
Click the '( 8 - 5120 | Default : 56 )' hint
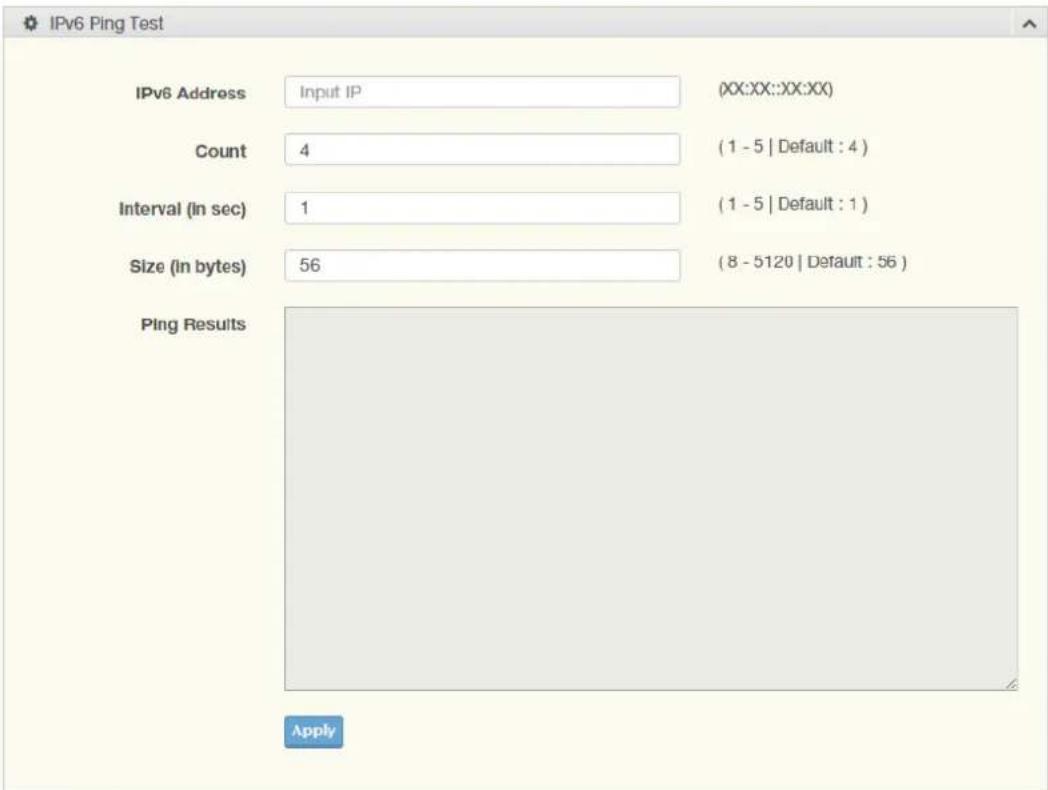click(x=812, y=261)
